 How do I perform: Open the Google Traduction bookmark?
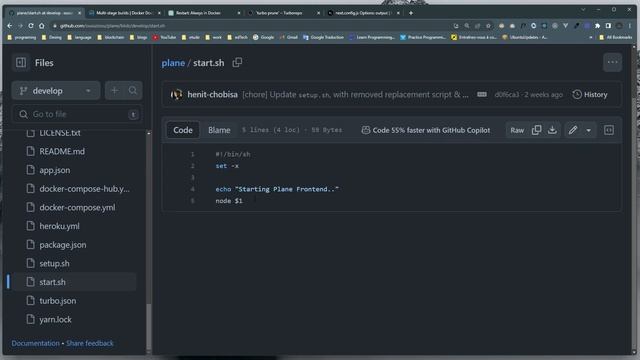tap(323, 37)
